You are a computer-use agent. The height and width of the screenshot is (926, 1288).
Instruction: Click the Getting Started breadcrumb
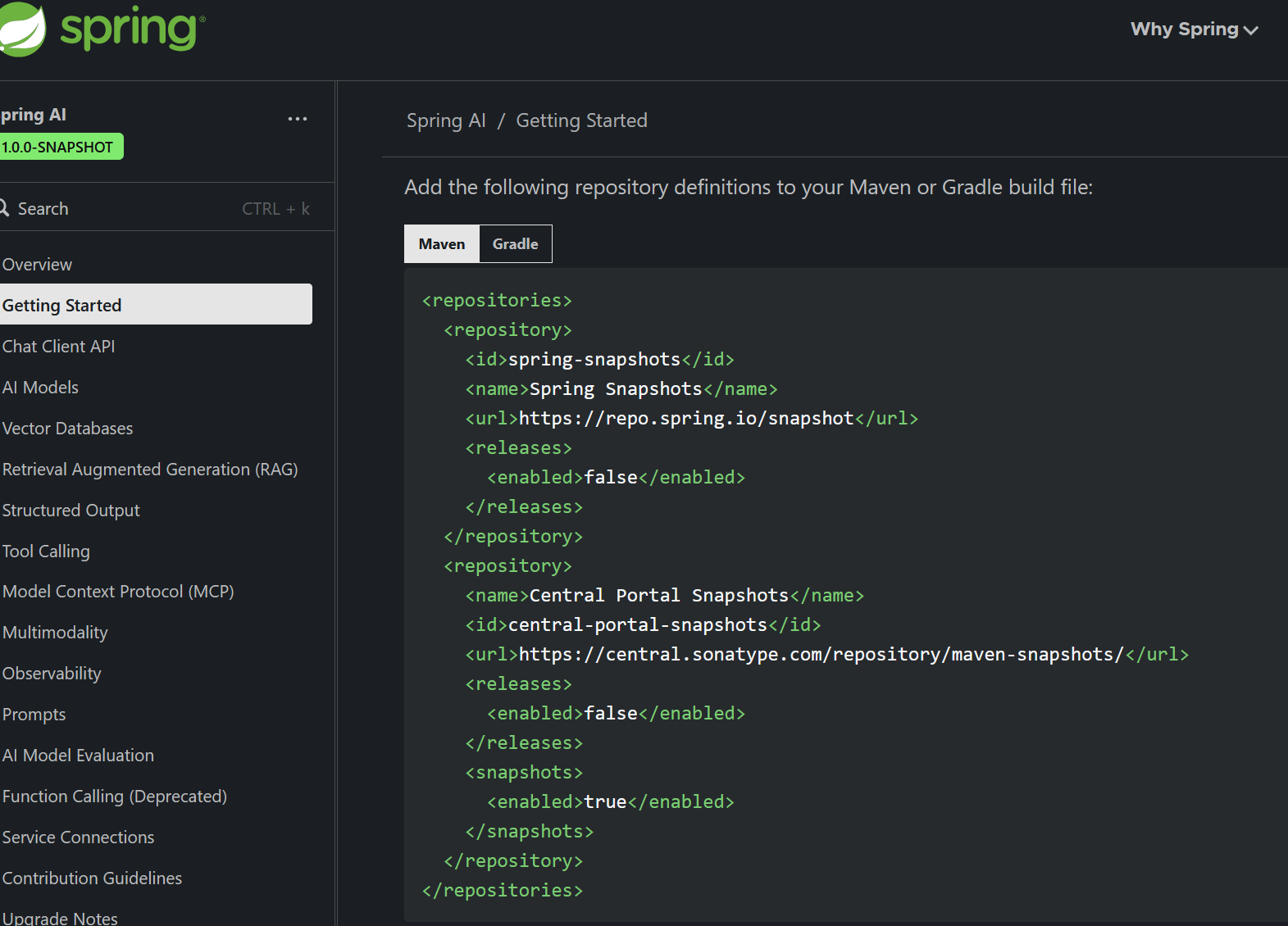click(x=581, y=120)
